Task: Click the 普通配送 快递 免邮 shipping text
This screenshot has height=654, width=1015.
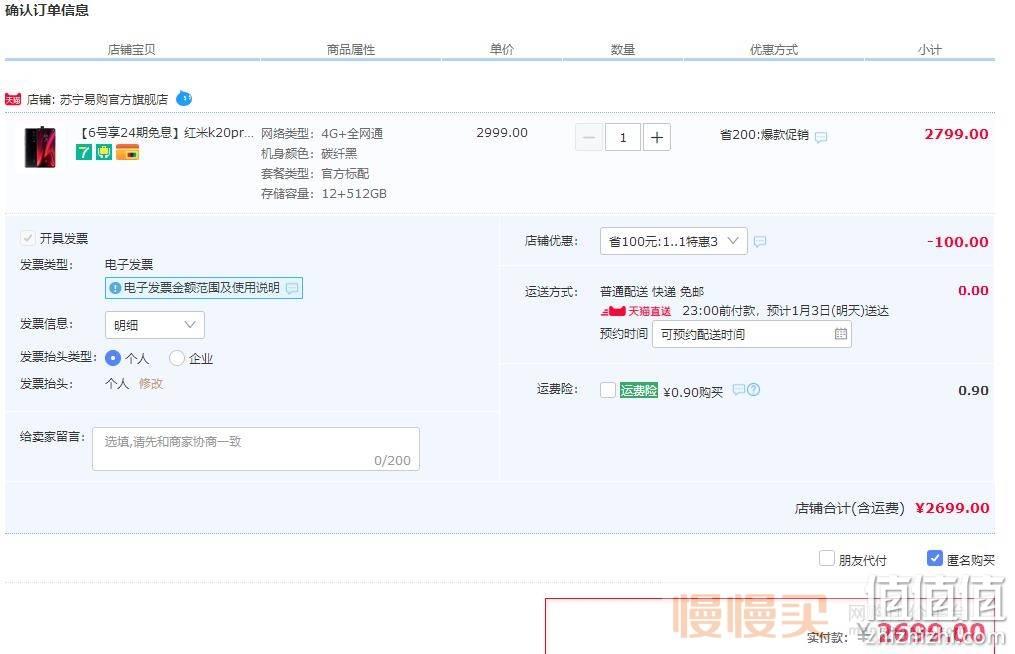Action: pyautogui.click(x=652, y=291)
